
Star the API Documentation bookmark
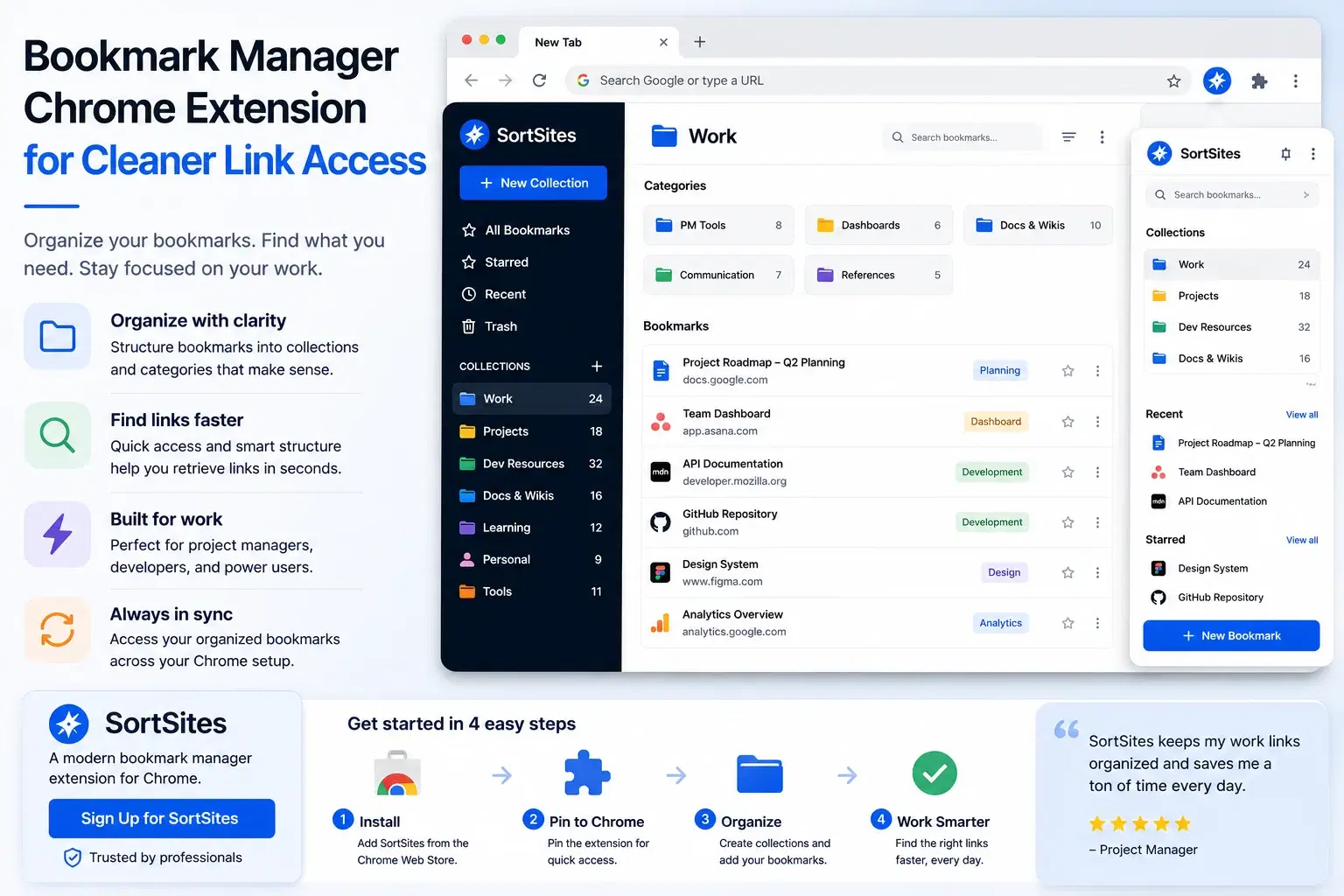1067,472
